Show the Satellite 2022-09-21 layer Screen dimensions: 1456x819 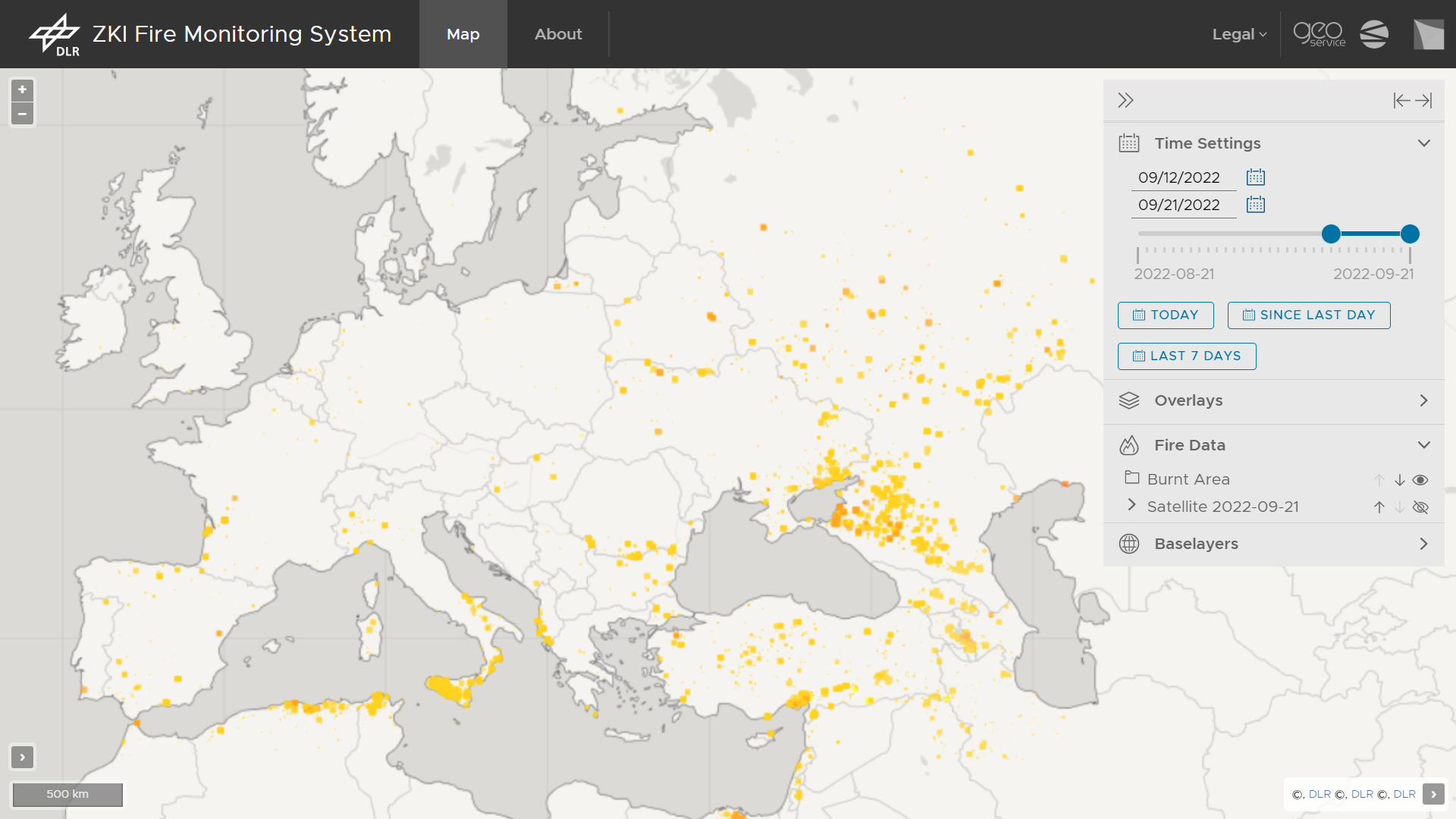[x=1420, y=507]
